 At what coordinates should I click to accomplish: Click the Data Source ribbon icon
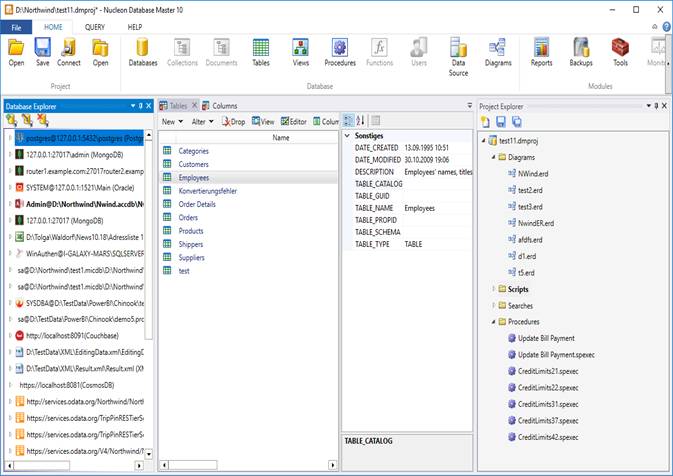[458, 57]
